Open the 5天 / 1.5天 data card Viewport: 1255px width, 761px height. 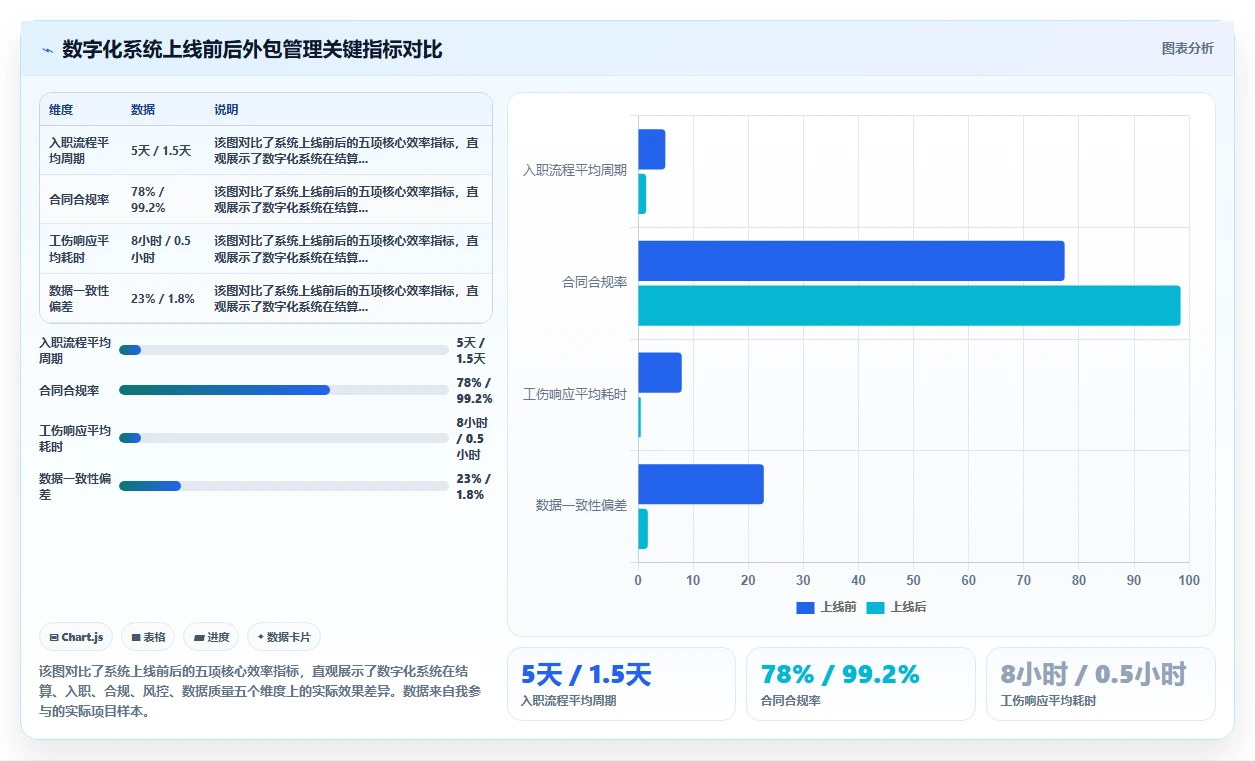tap(621, 684)
